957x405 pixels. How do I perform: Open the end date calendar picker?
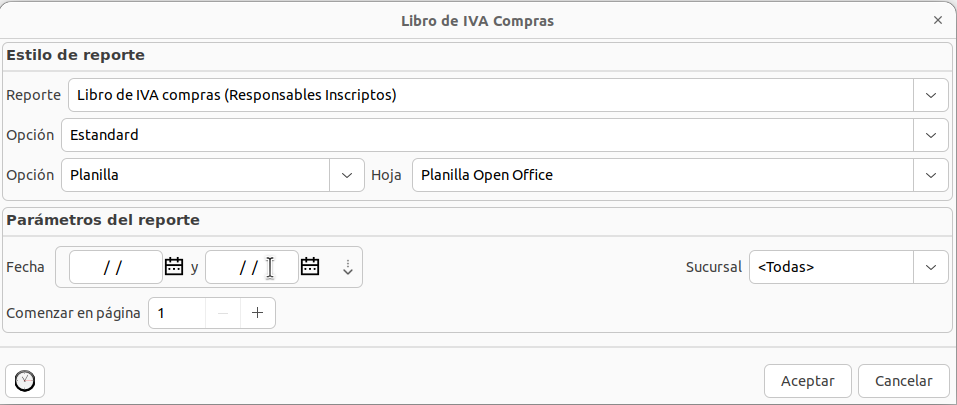(x=310, y=267)
